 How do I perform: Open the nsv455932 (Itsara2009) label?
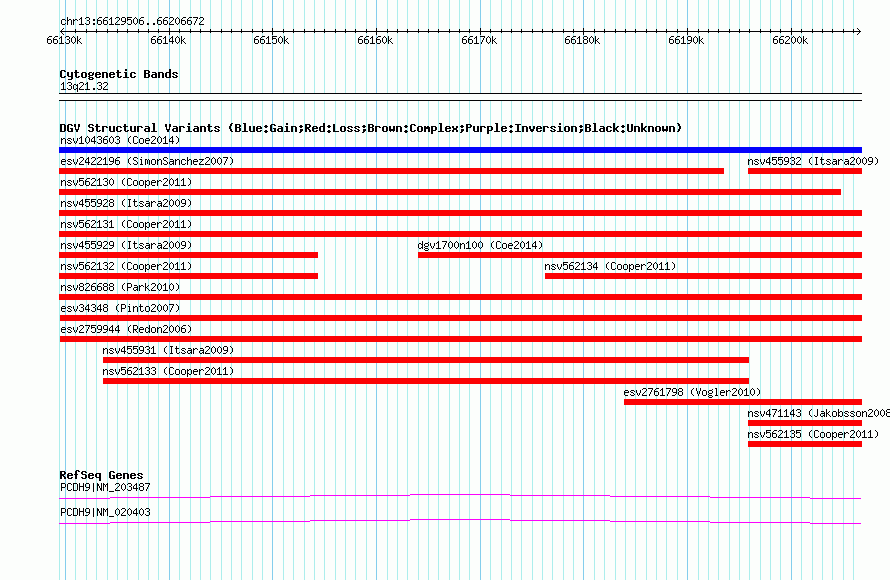(813, 161)
